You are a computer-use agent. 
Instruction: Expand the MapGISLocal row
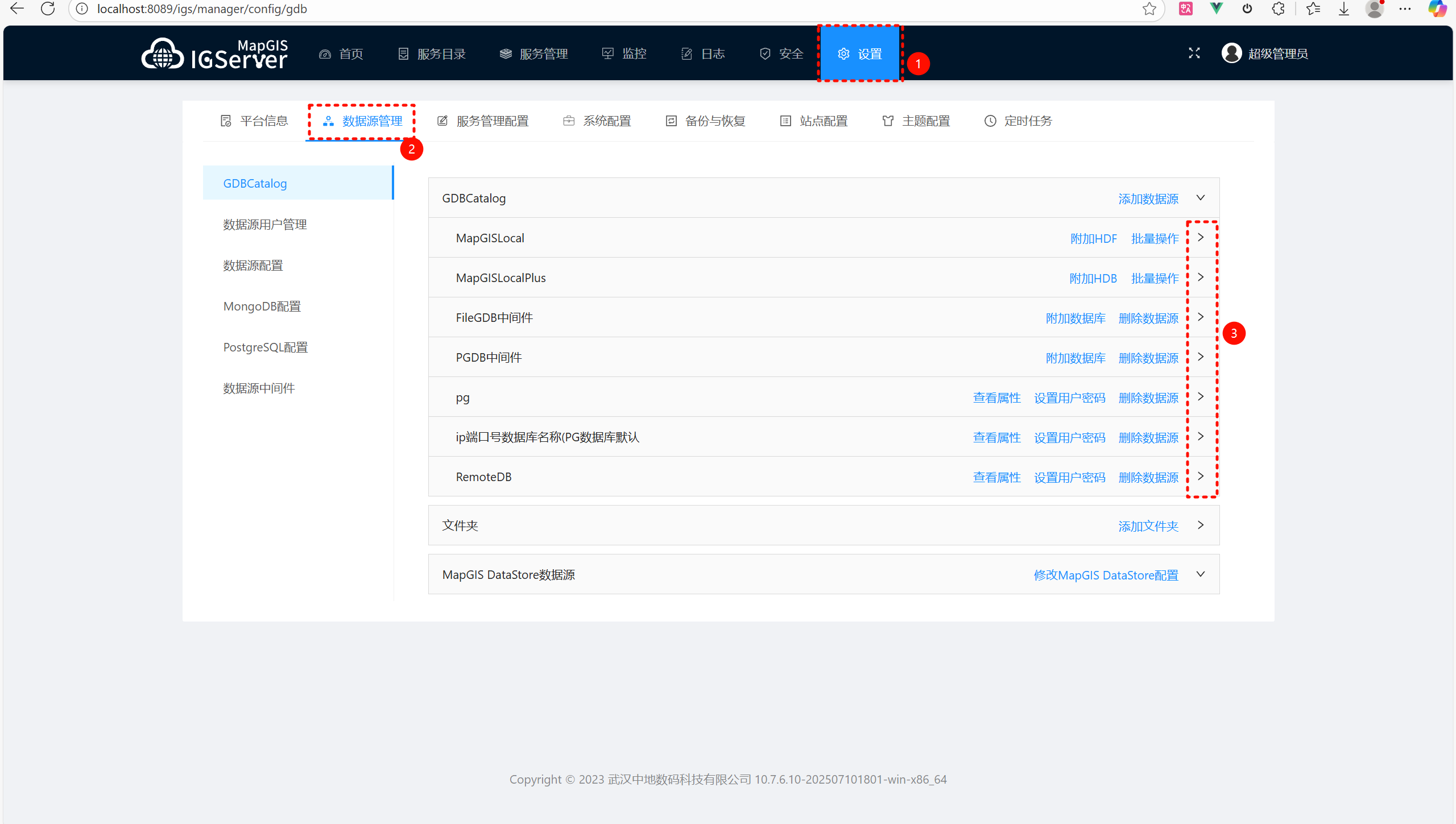[1201, 238]
